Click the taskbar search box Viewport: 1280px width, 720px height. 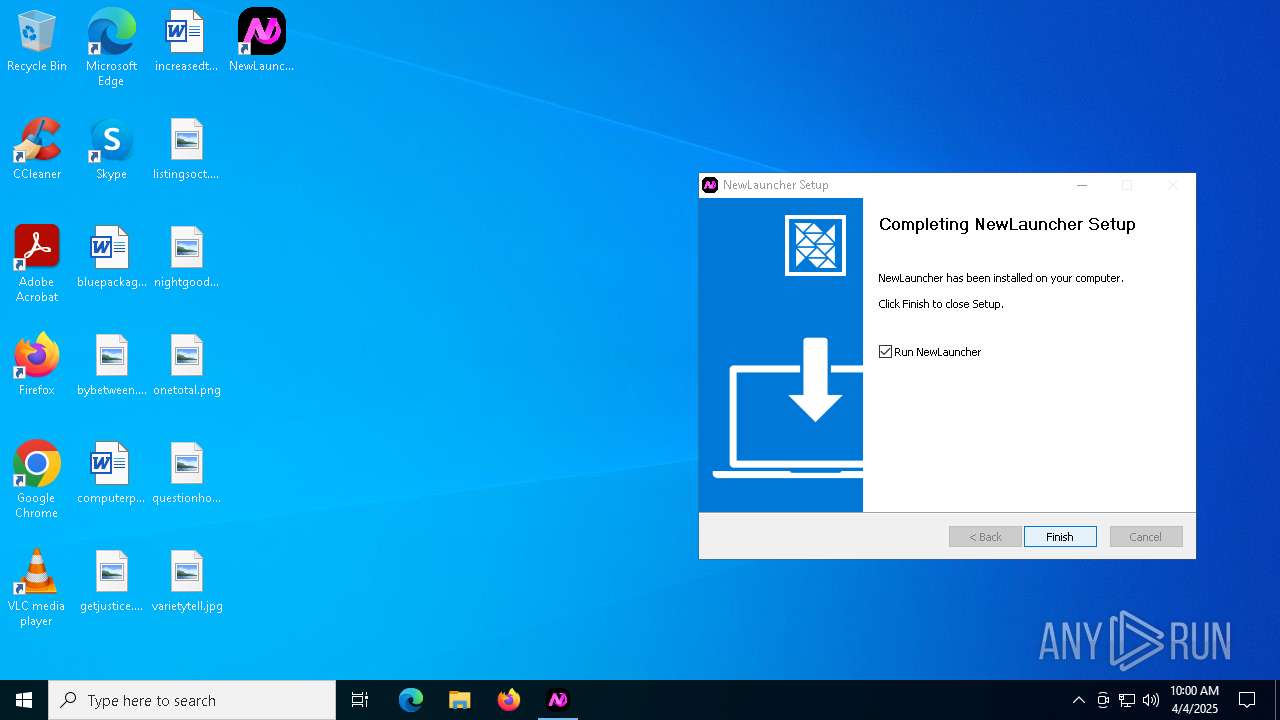[192, 700]
